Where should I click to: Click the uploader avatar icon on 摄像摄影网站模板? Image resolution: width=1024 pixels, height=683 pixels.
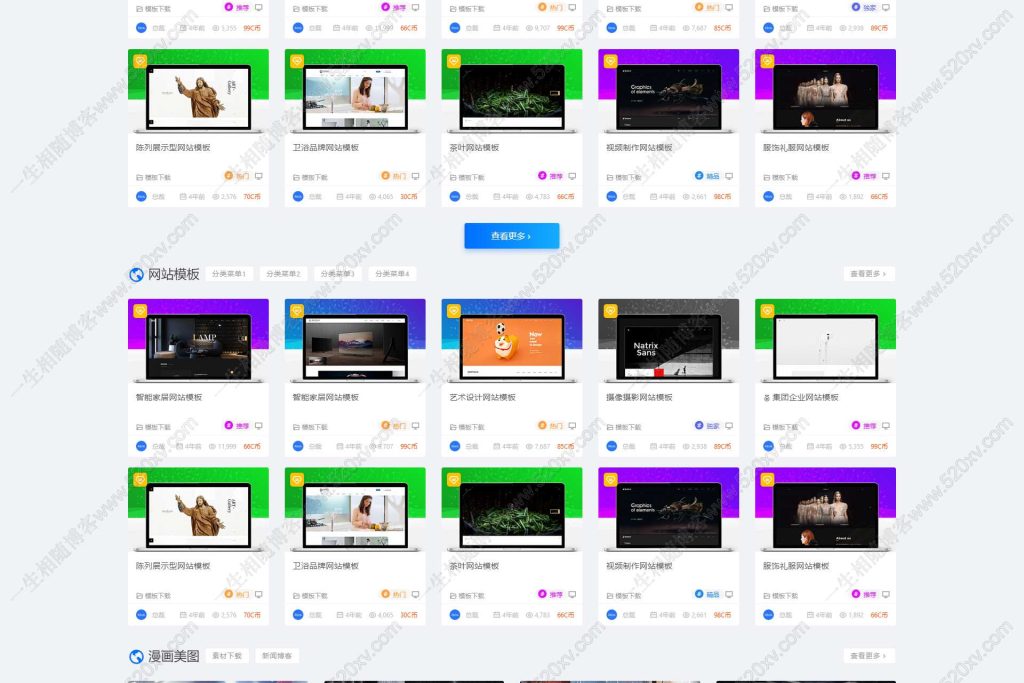tap(611, 445)
